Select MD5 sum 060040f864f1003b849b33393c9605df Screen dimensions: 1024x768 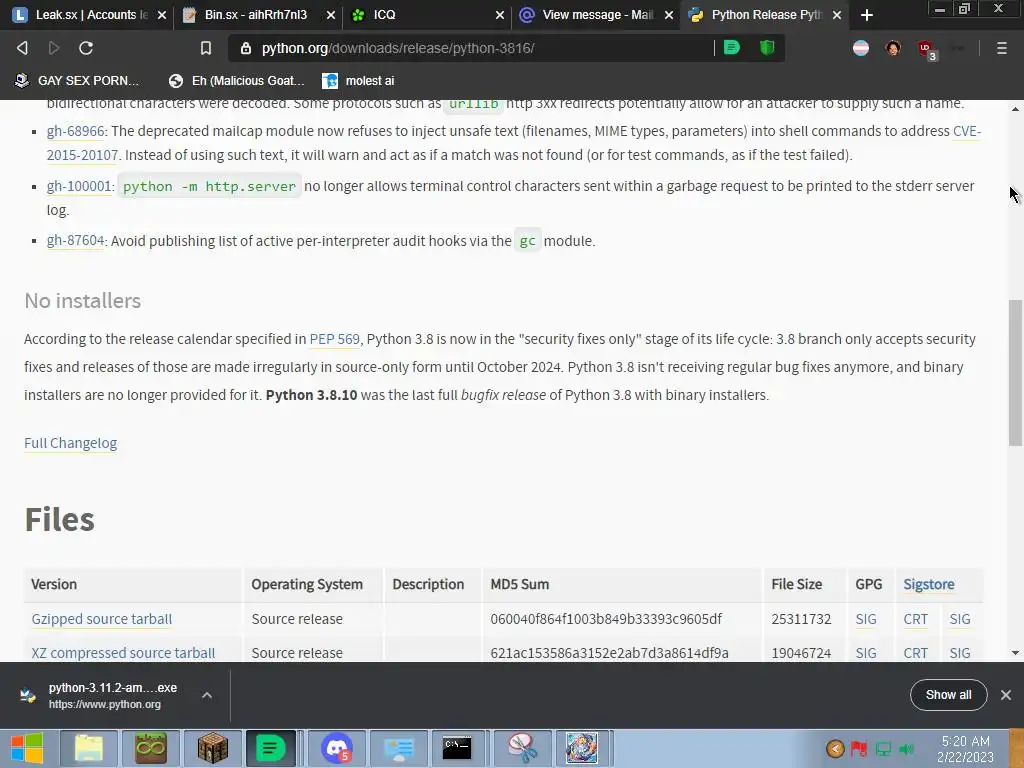[x=606, y=618]
